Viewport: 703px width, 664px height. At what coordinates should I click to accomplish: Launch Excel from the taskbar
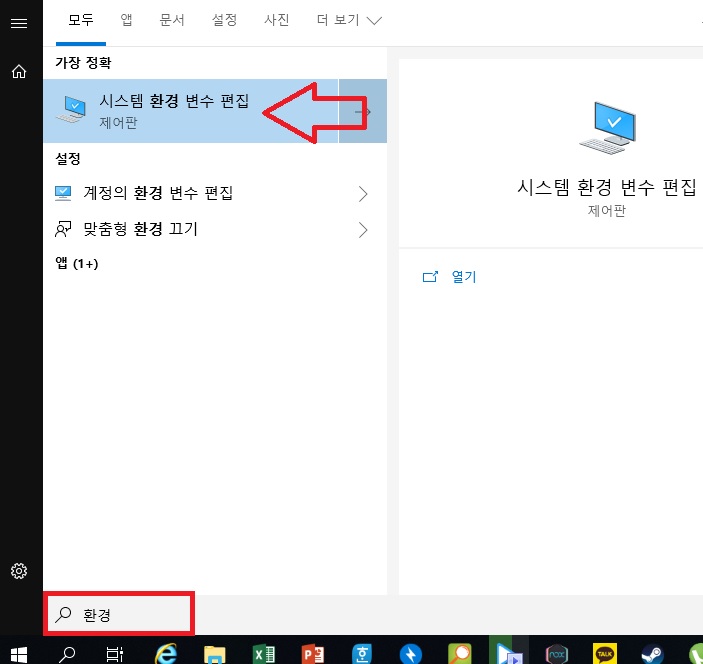264,655
